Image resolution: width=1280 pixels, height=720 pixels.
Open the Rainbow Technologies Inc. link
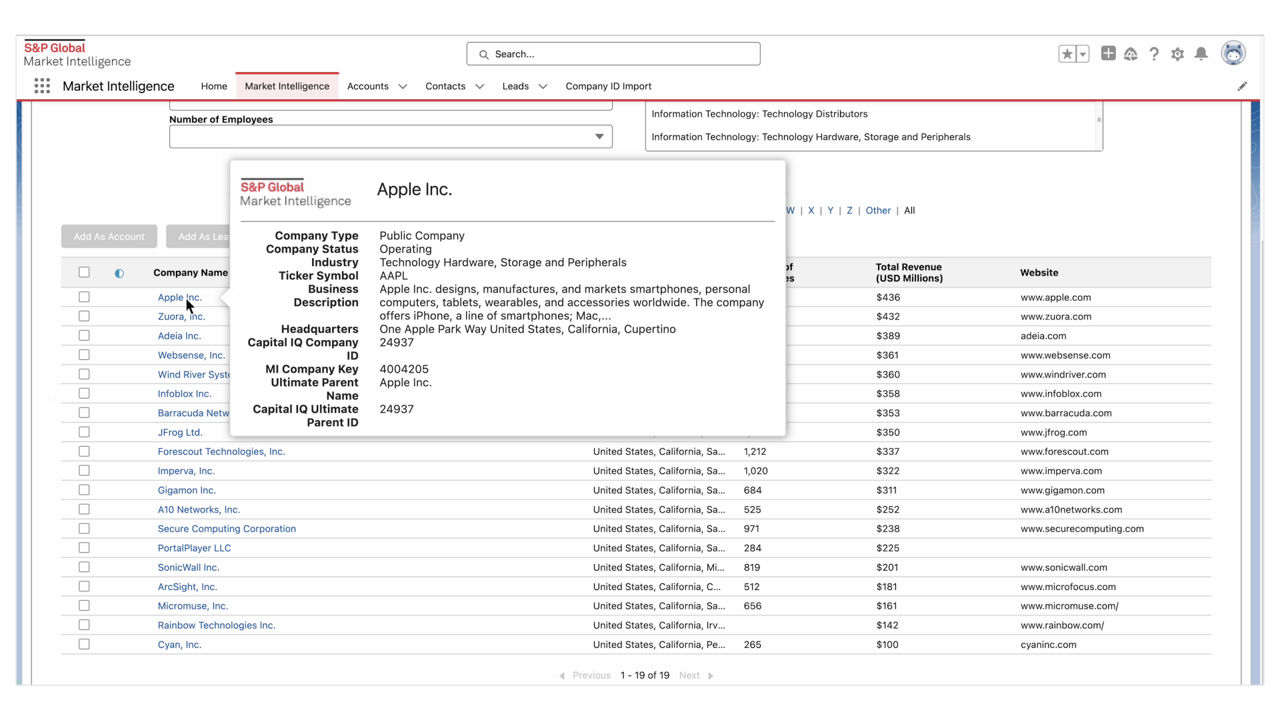(216, 625)
